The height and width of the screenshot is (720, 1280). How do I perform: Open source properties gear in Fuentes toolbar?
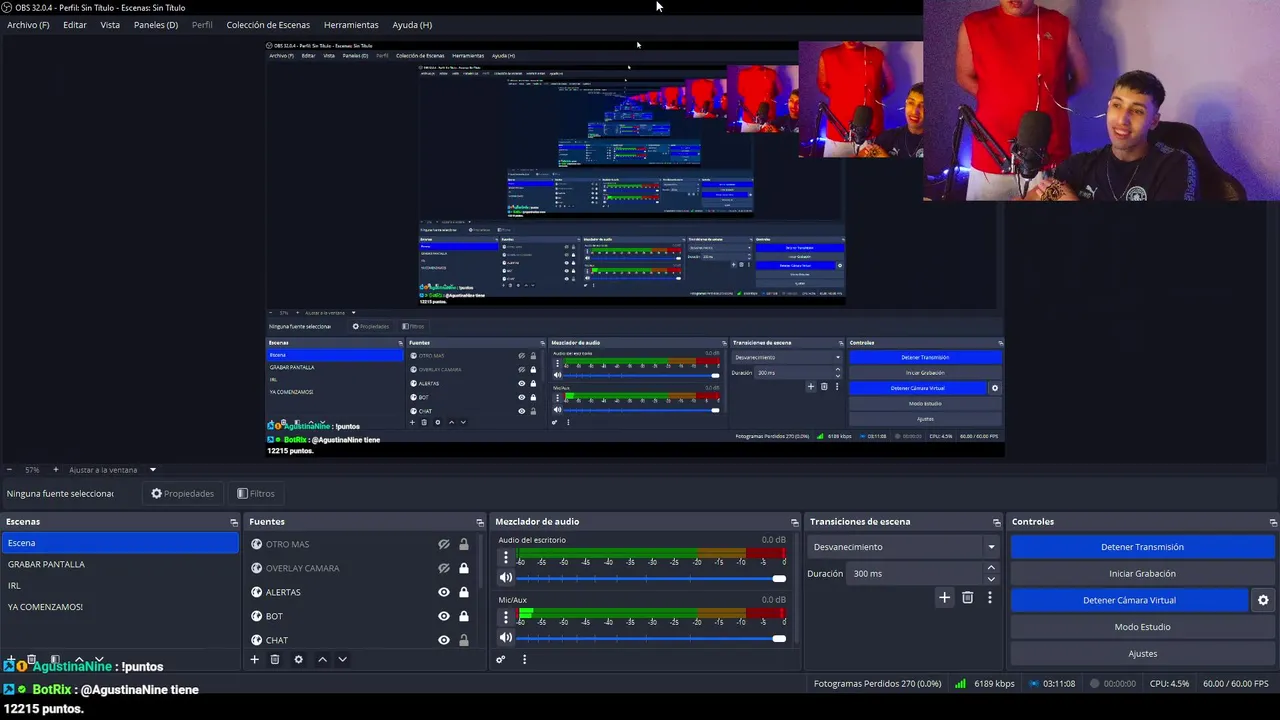(x=298, y=659)
